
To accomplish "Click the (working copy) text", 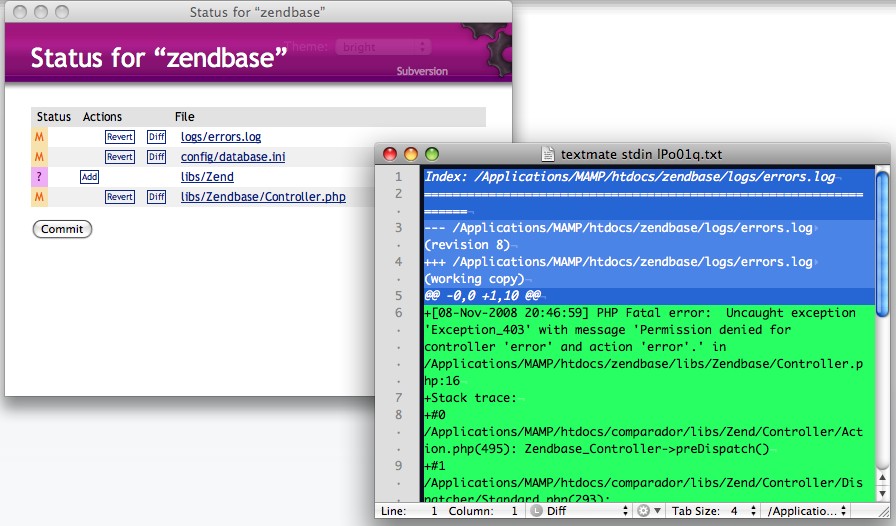I will (x=474, y=279).
